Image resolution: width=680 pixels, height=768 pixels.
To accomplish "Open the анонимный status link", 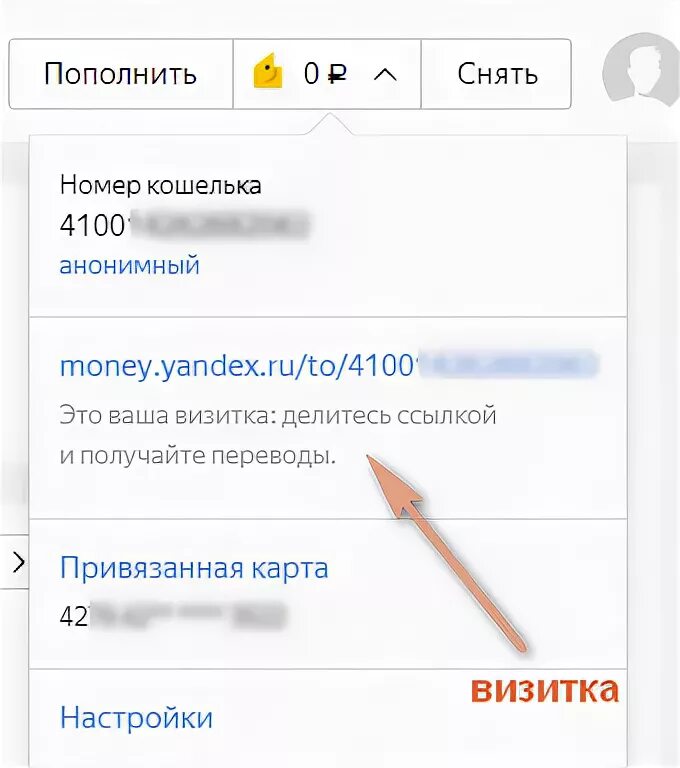I will (129, 265).
